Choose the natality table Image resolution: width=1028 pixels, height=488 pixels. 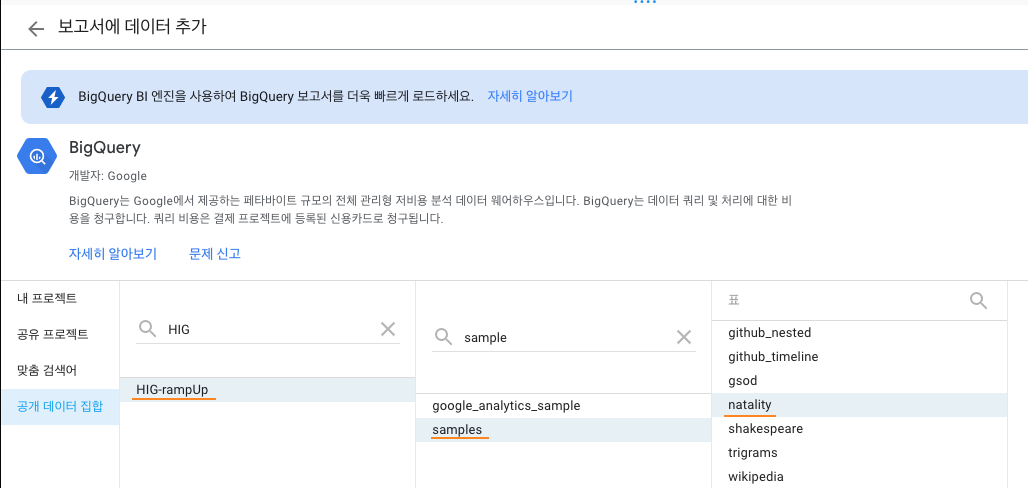coord(859,405)
